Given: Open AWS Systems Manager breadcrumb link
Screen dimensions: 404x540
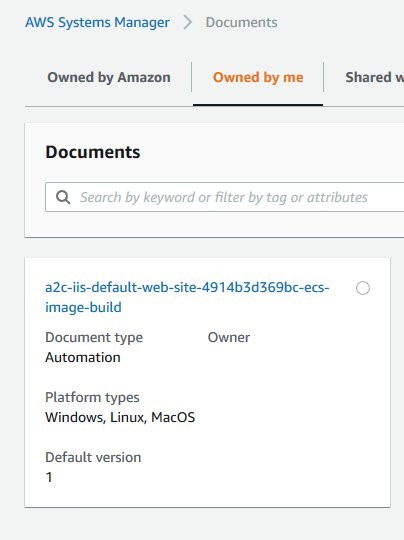Looking at the screenshot, I should click(97, 23).
